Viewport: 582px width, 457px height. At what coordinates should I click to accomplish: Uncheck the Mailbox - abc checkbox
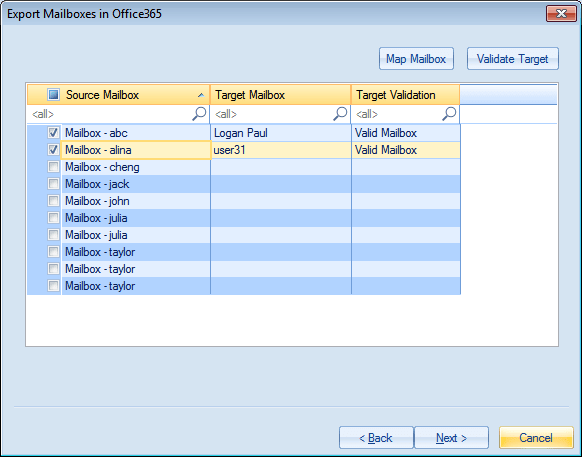tap(53, 133)
